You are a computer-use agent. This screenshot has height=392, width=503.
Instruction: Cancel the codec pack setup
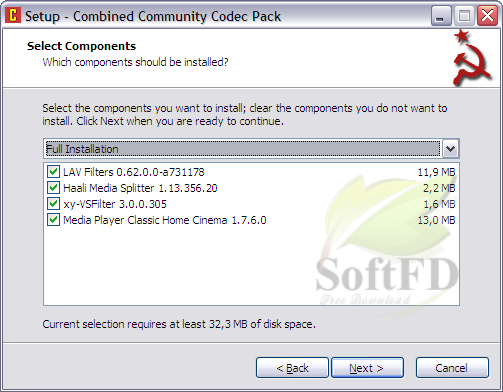click(x=452, y=368)
